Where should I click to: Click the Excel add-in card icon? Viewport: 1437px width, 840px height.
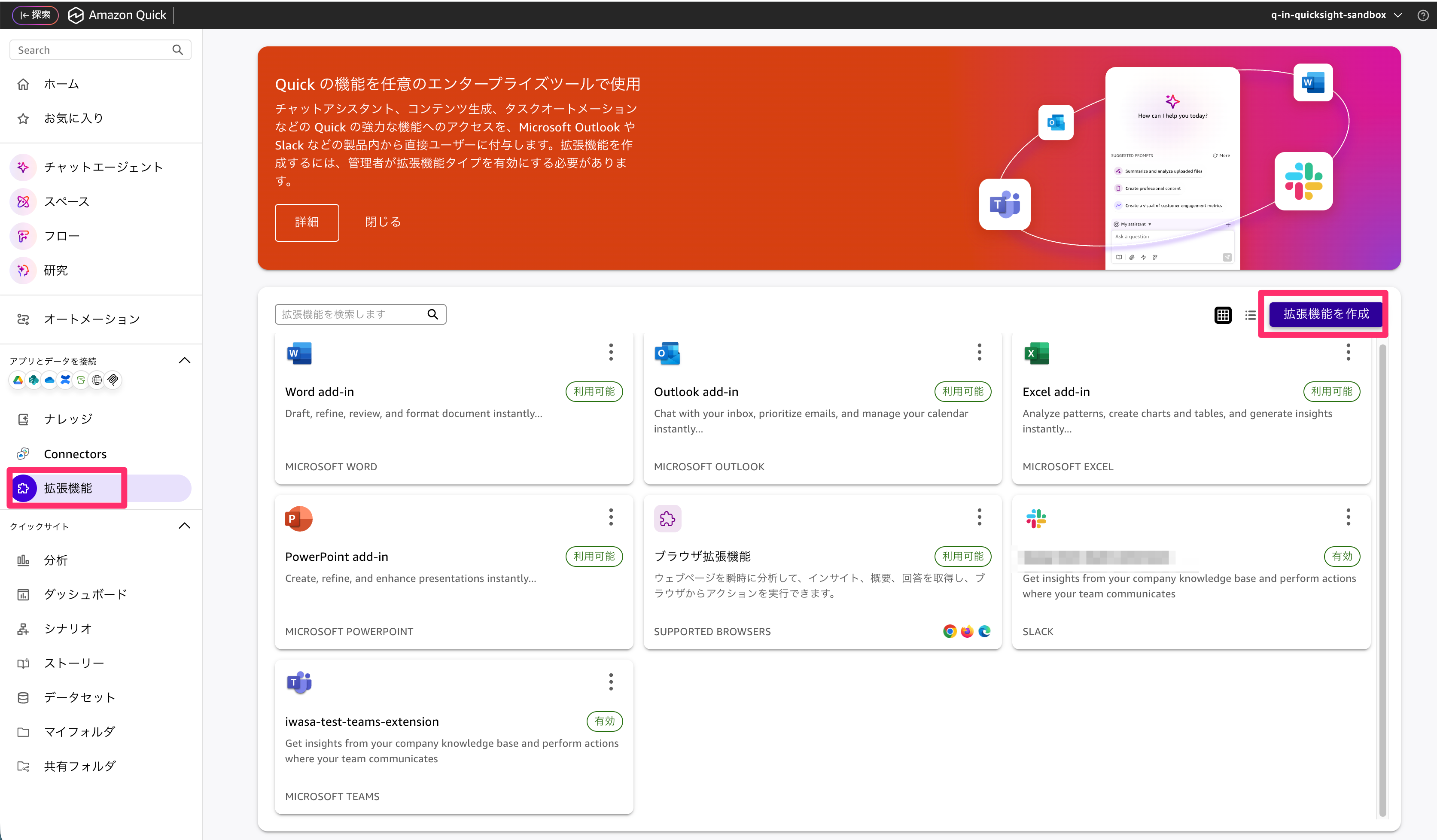(x=1036, y=353)
